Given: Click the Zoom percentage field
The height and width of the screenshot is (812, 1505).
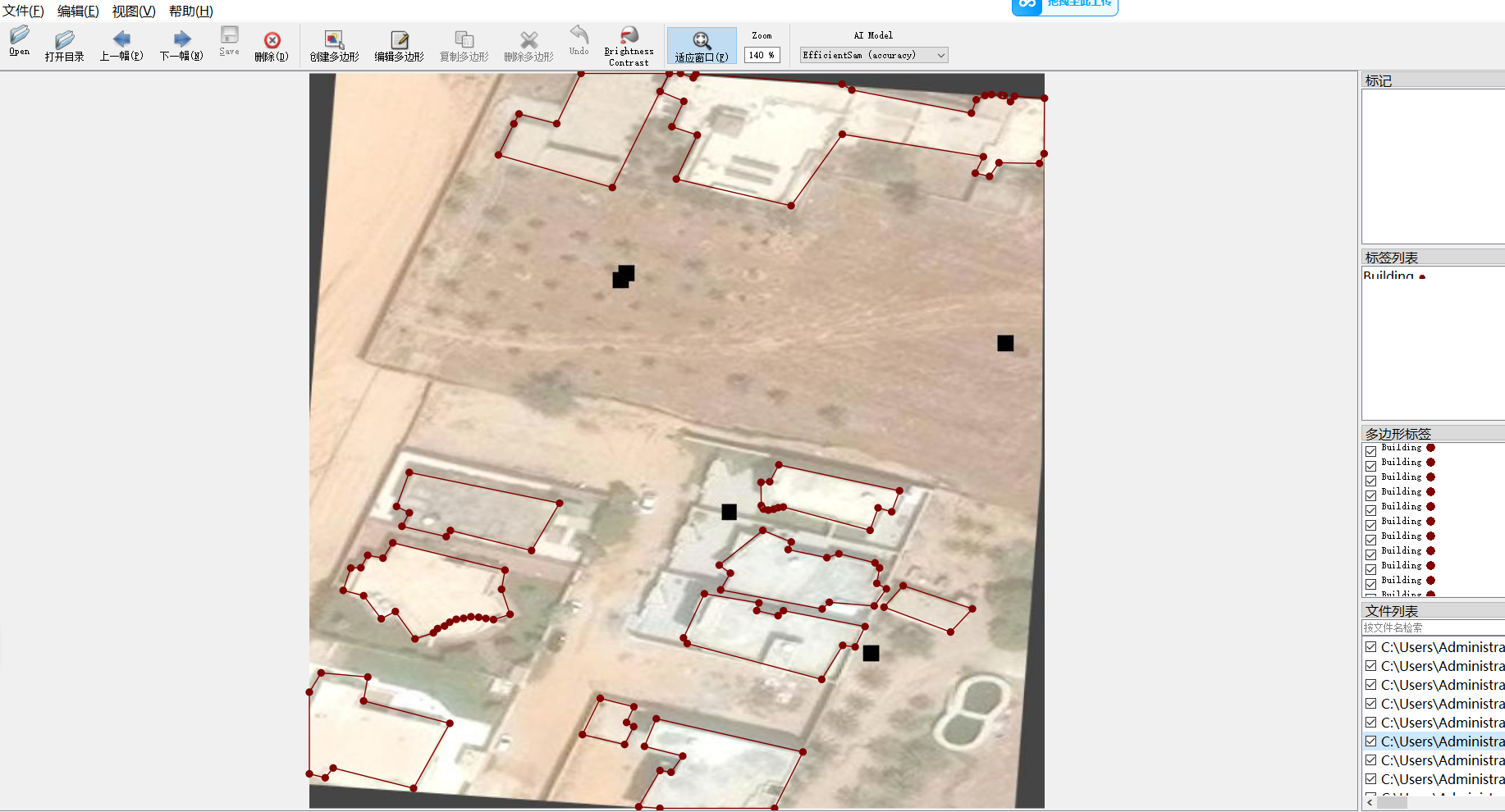Looking at the screenshot, I should 762,55.
